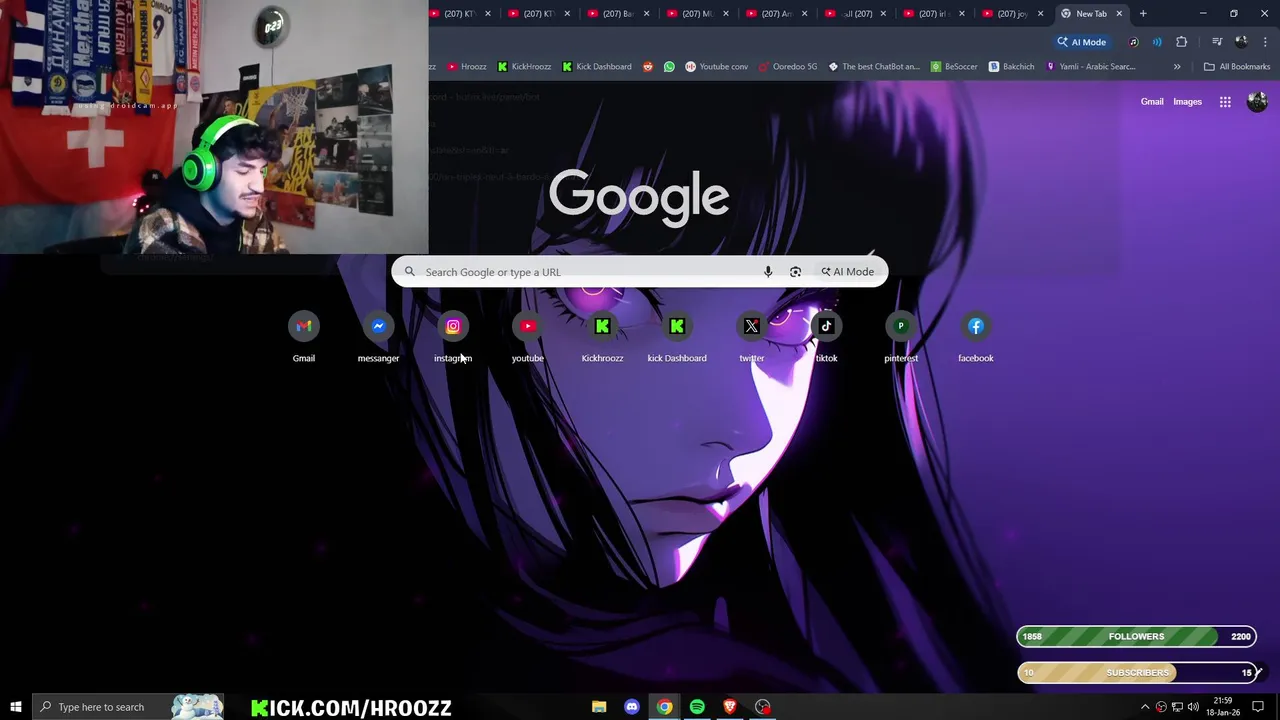This screenshot has width=1280, height=720.
Task: Click Chrome profile avatar in toolbar
Action: (x=1241, y=42)
